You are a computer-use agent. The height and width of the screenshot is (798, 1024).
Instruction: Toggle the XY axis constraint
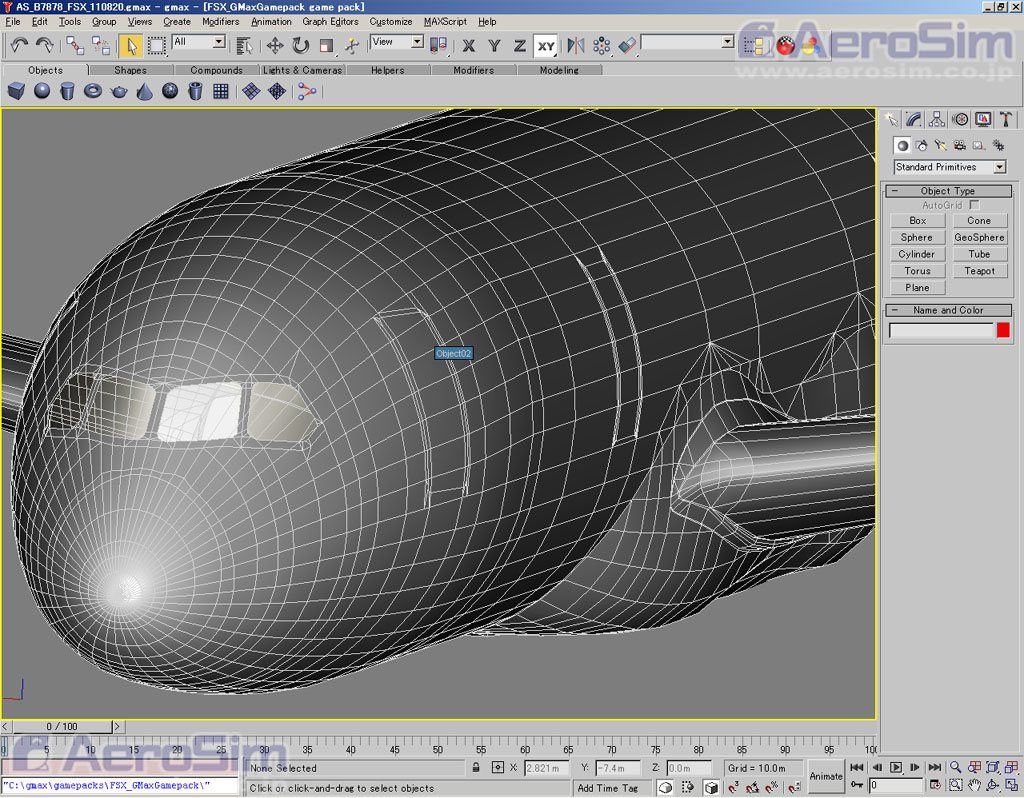(x=546, y=46)
